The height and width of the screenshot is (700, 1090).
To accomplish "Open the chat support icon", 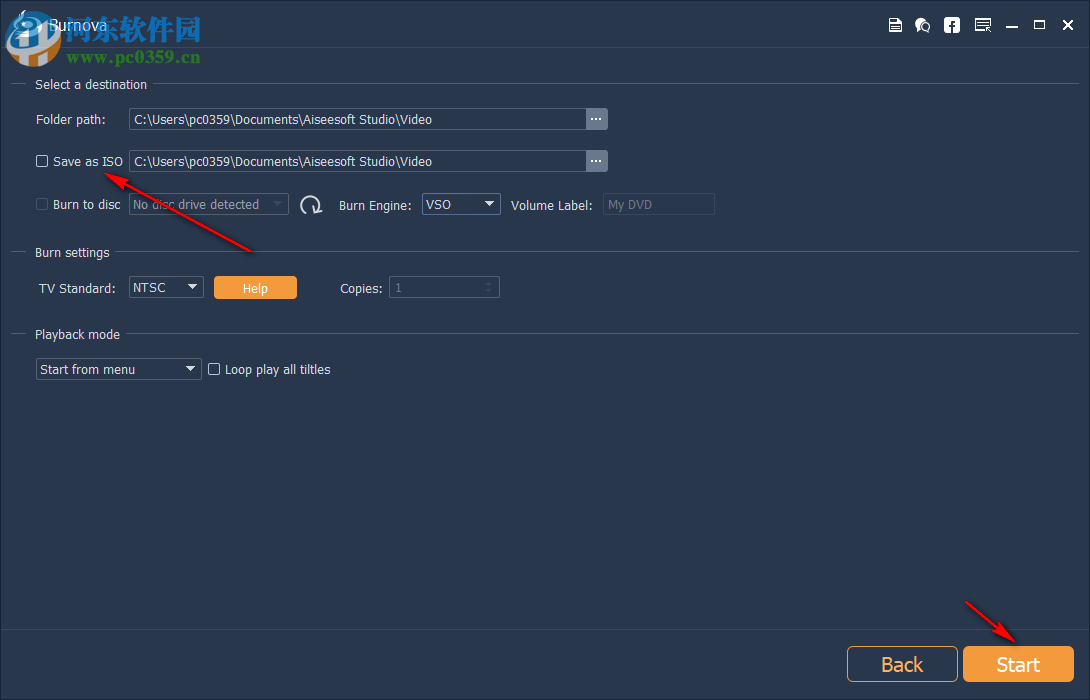I will (922, 26).
